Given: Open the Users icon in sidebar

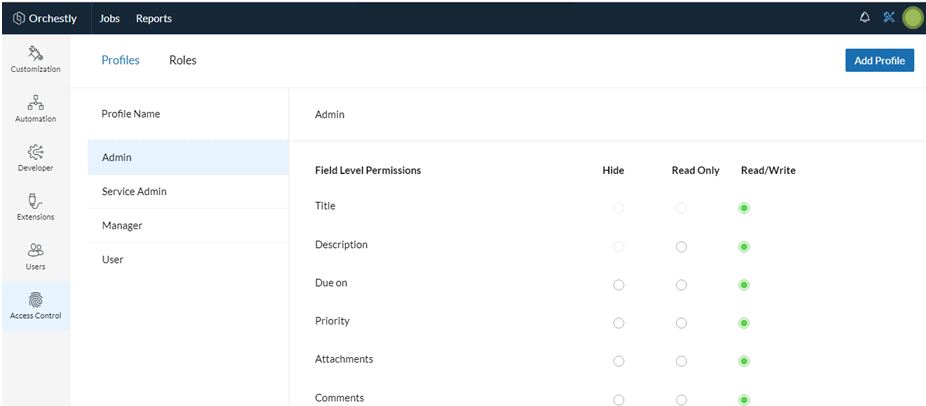Looking at the screenshot, I should click(35, 250).
